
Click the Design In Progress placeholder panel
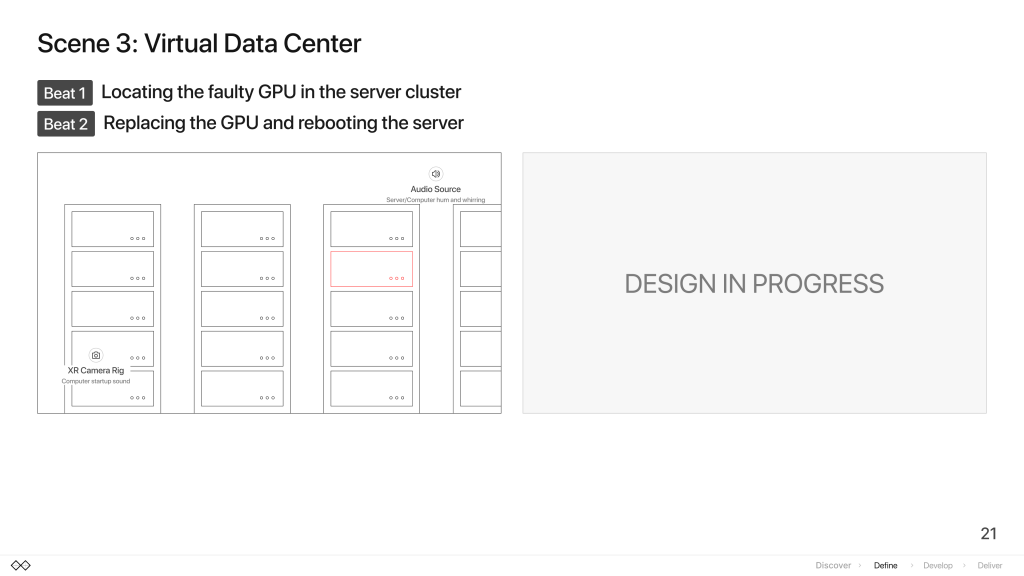coord(754,283)
